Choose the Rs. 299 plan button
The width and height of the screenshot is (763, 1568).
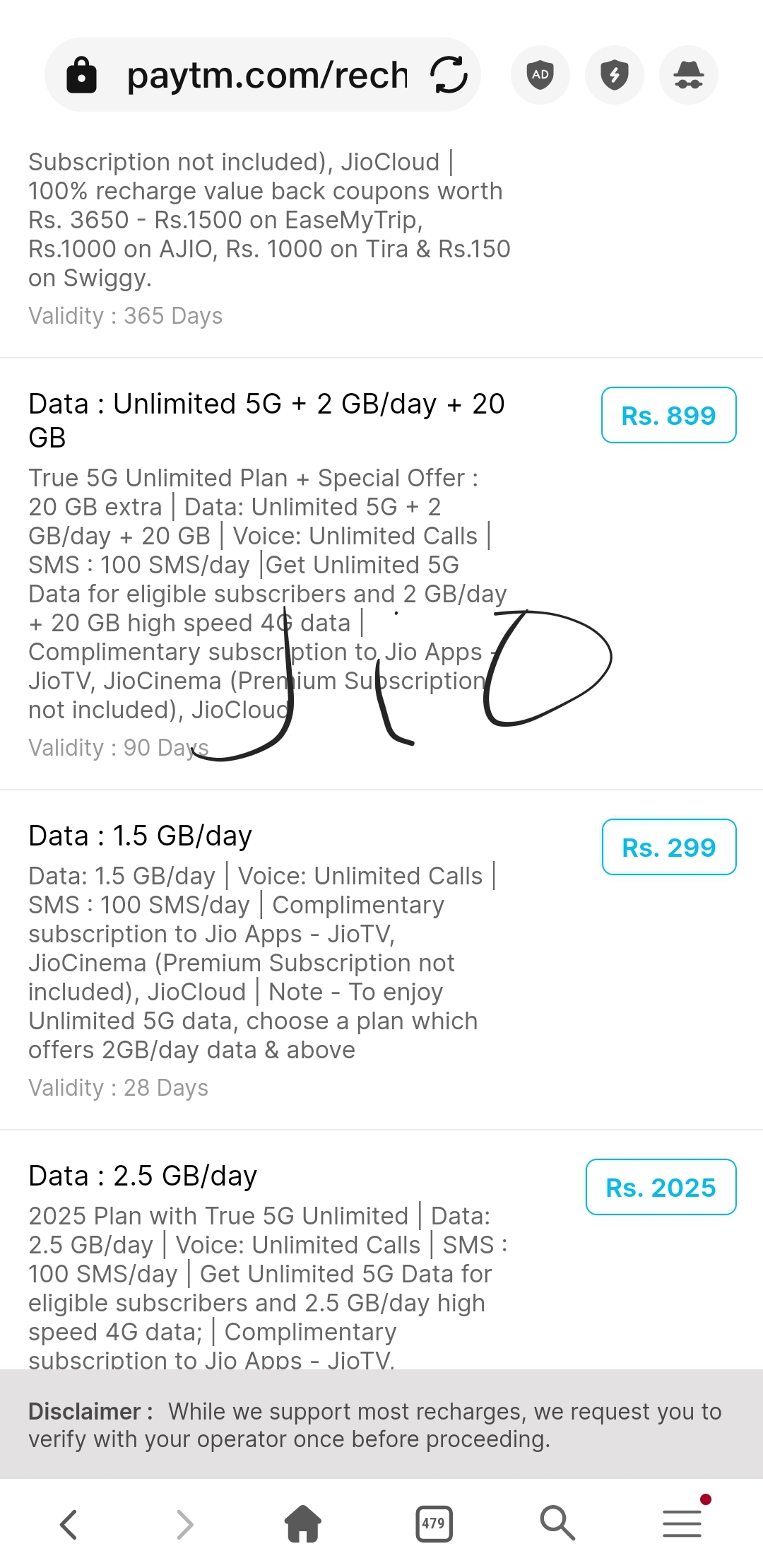(668, 847)
